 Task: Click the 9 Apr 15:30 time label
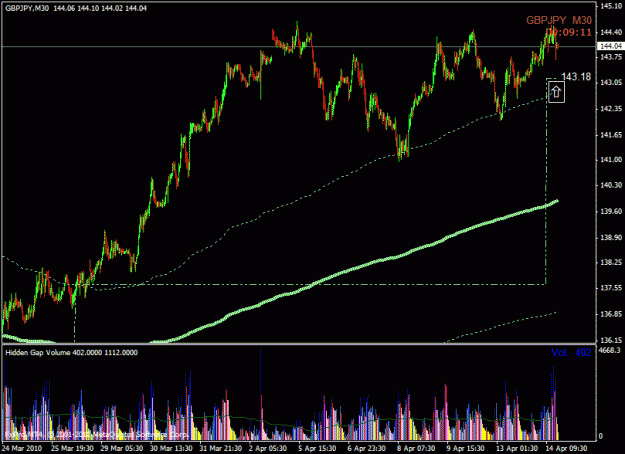coord(466,448)
